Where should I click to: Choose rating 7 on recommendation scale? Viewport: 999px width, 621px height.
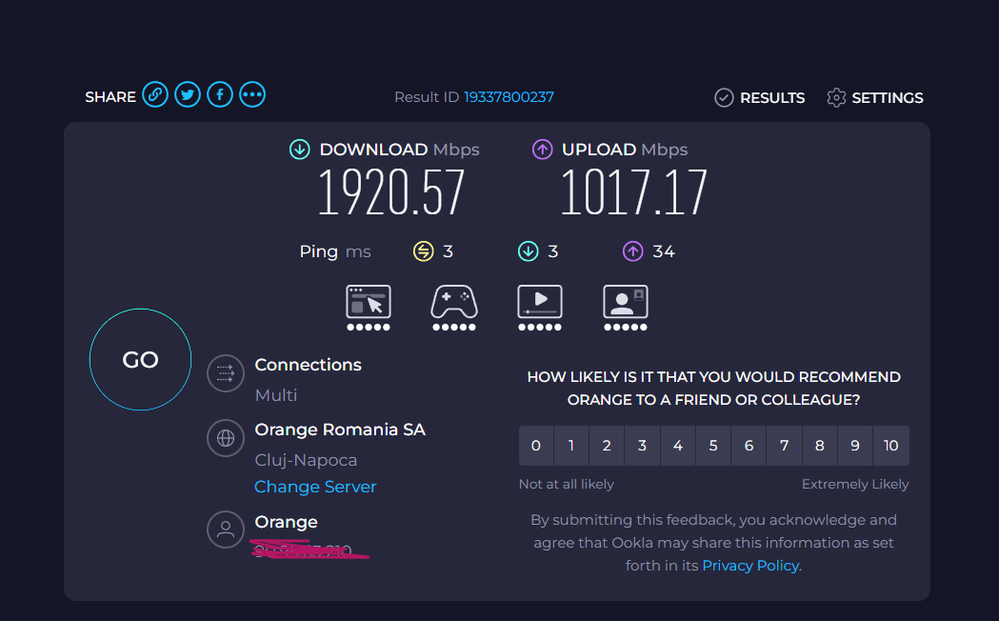click(x=784, y=445)
